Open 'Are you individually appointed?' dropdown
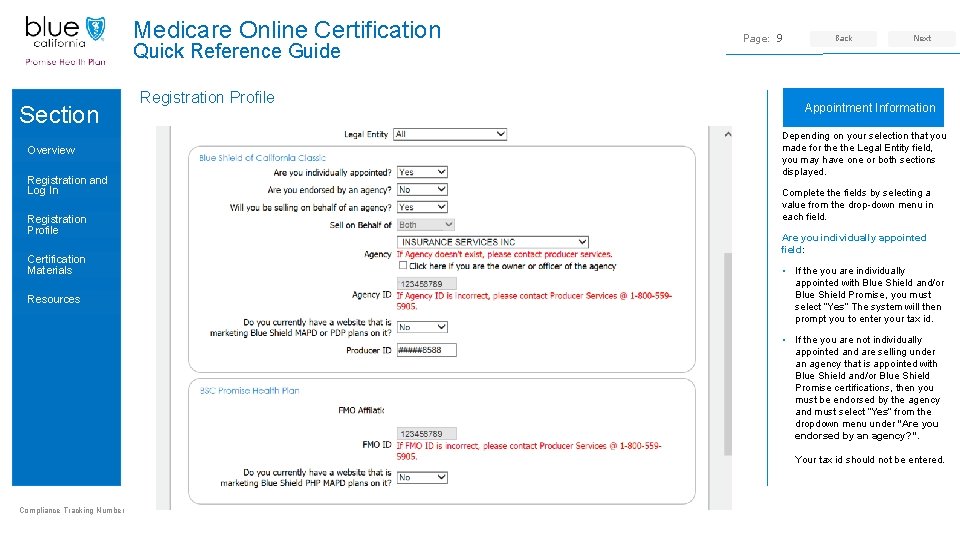The width and height of the screenshot is (960, 540). pyautogui.click(x=422, y=172)
